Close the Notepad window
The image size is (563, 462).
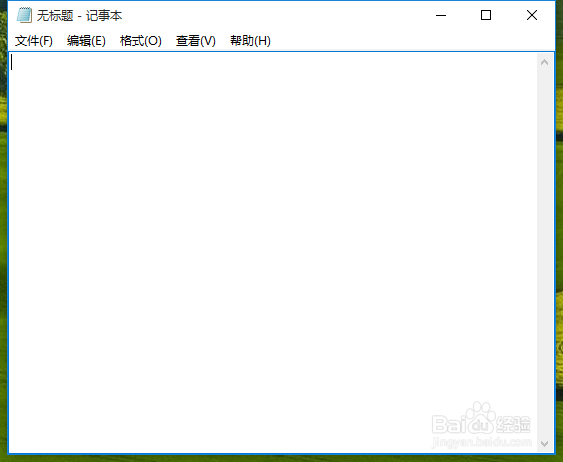[x=532, y=15]
